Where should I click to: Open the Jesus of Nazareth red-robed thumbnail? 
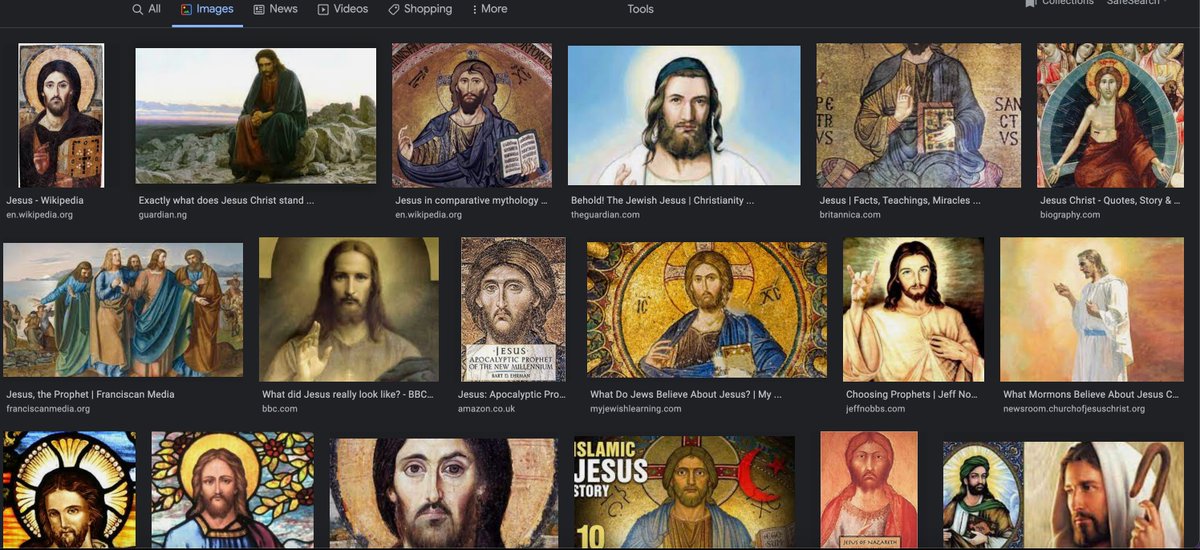click(869, 490)
